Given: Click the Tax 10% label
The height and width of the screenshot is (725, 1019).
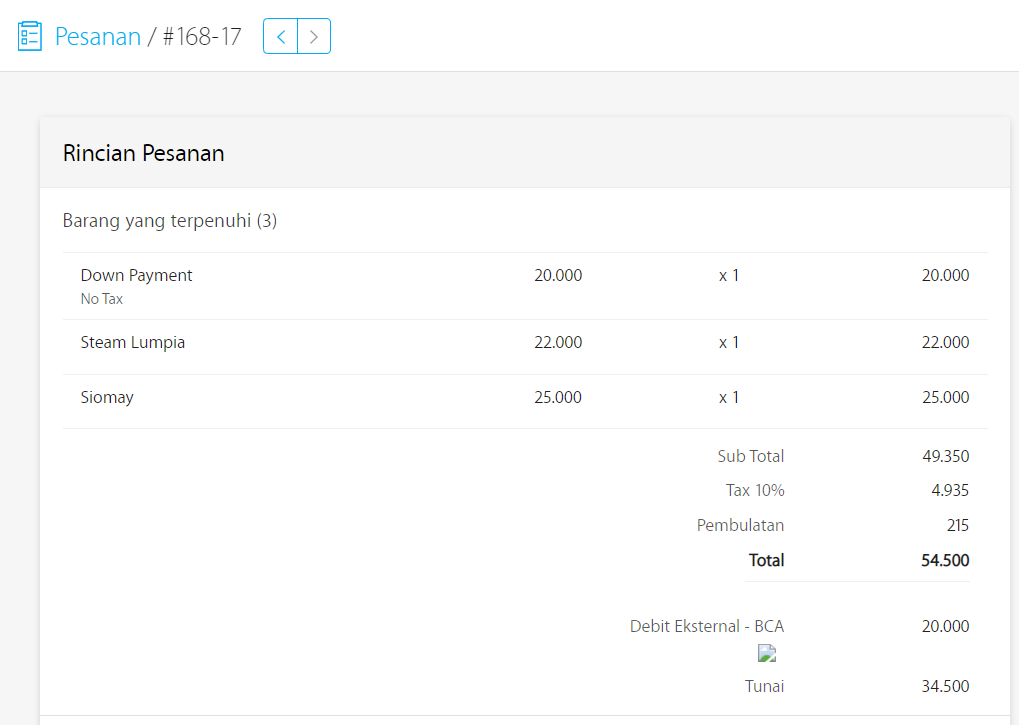Looking at the screenshot, I should [x=755, y=490].
